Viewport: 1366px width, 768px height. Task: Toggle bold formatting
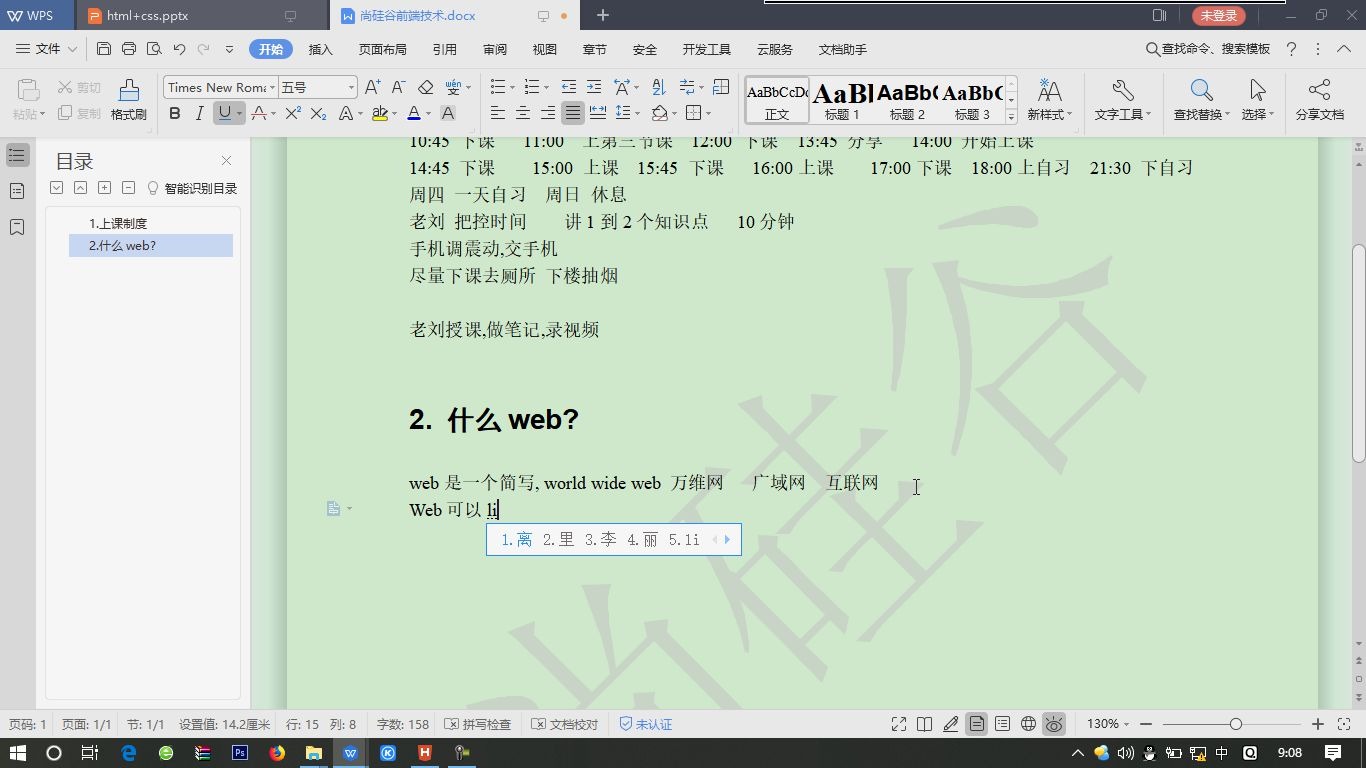(x=174, y=113)
